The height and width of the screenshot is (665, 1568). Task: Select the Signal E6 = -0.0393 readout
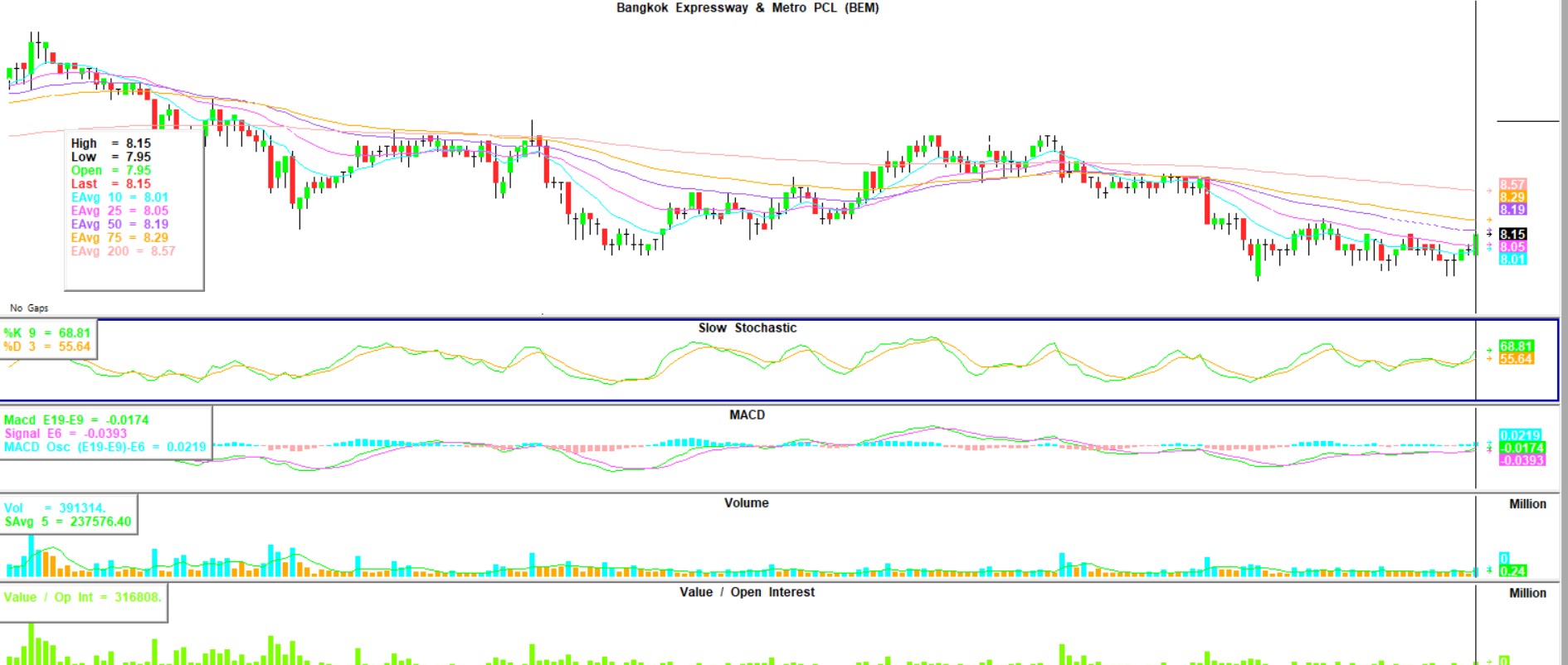66,434
